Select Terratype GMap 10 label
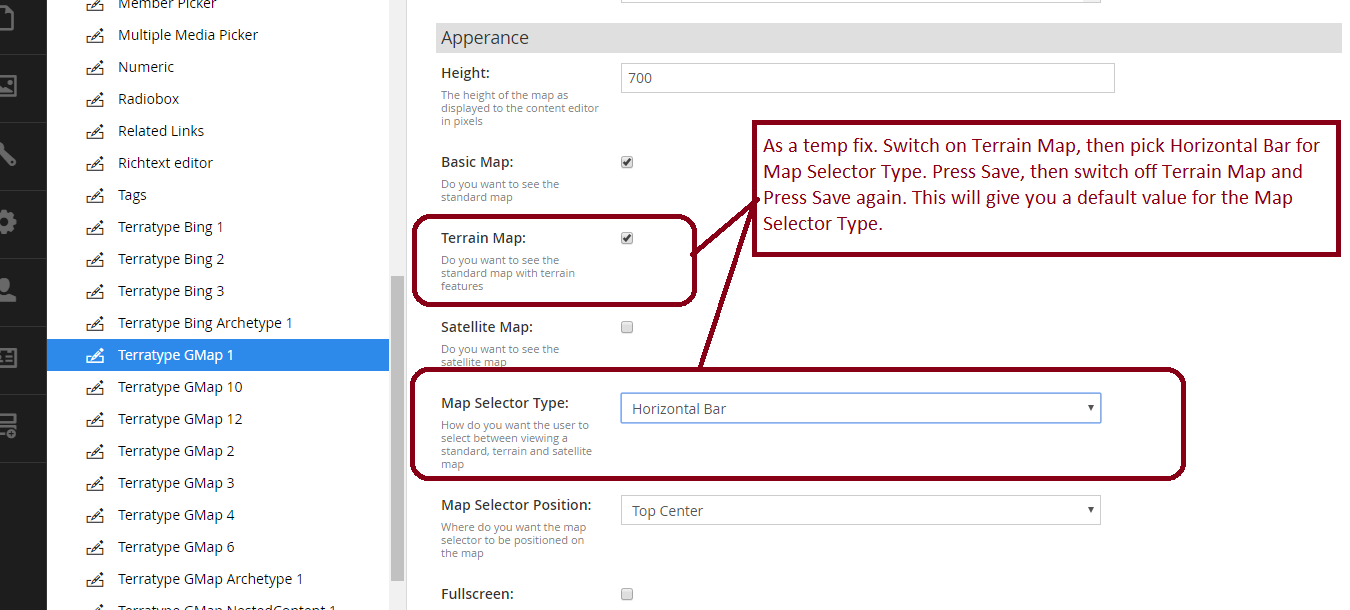This screenshot has width=1350, height=610. point(180,387)
